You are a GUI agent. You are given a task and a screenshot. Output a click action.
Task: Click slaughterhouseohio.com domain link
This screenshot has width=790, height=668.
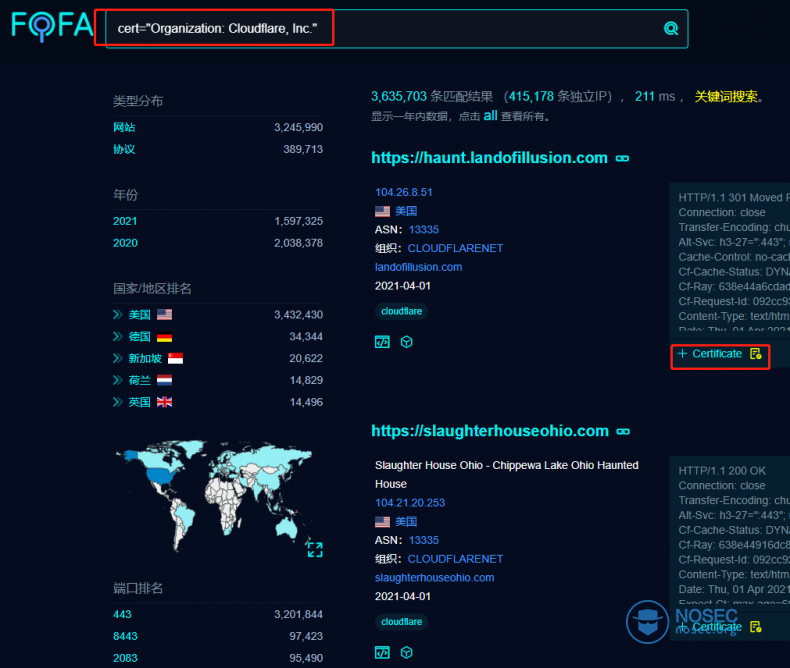[x=434, y=578]
